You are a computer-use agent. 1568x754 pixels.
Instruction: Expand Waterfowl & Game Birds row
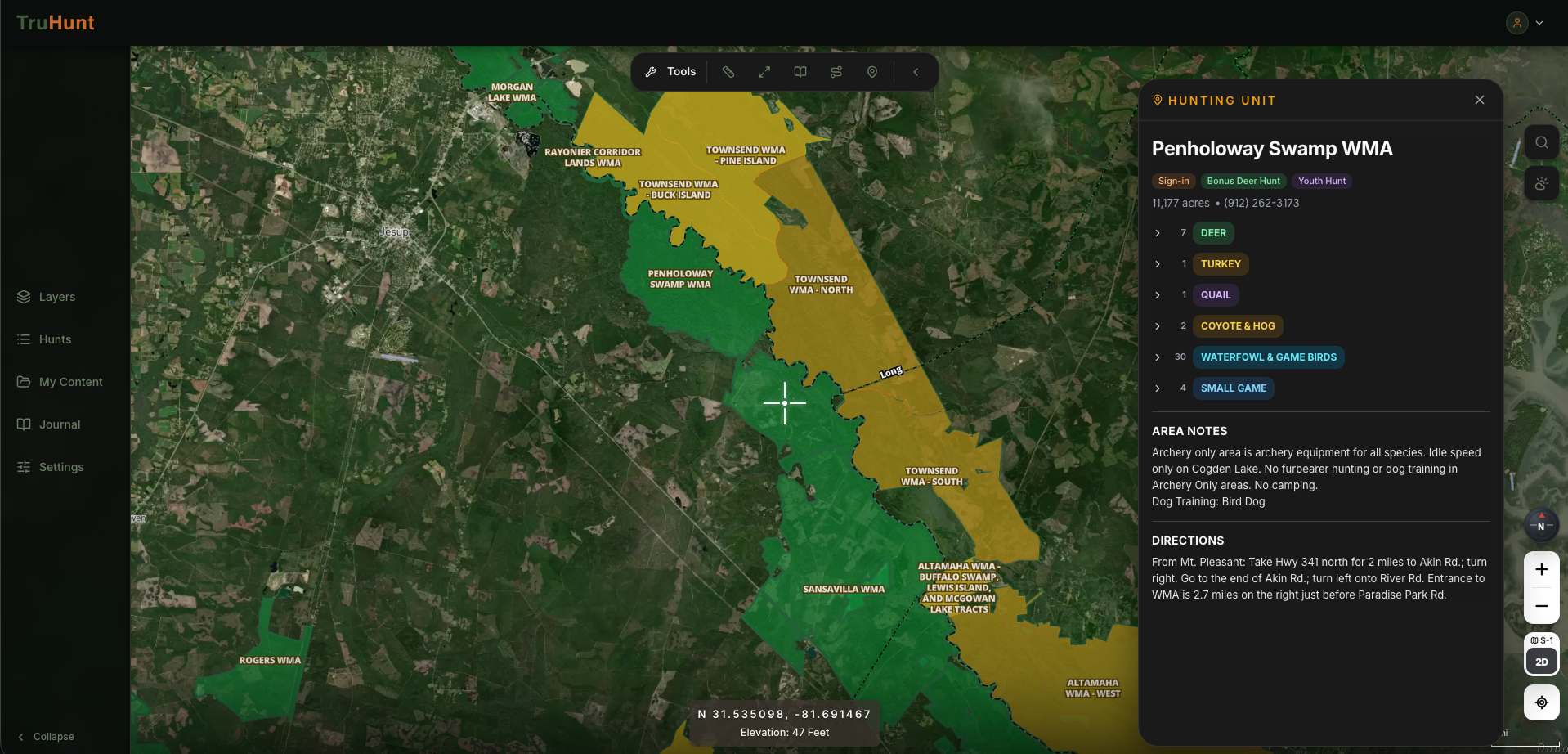(1158, 357)
